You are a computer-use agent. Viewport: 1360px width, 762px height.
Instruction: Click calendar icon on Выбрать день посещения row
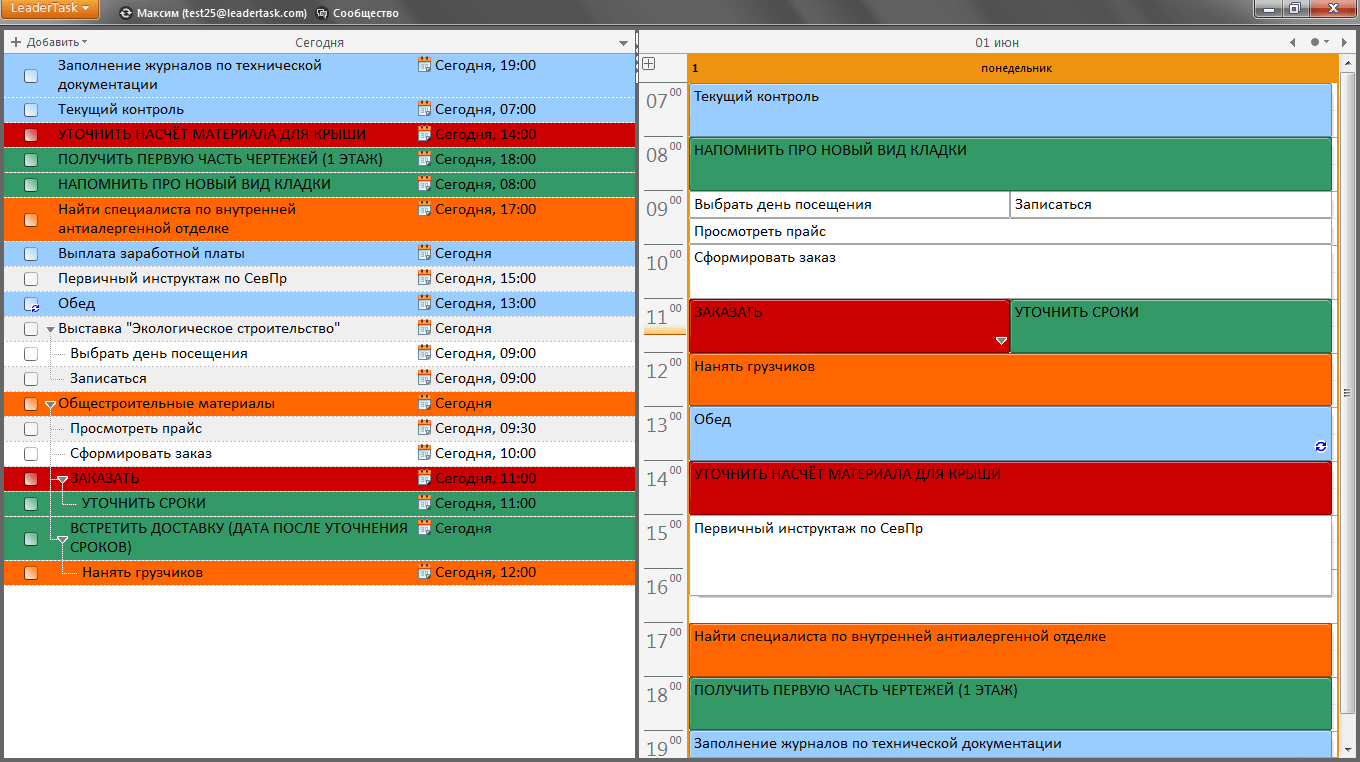click(424, 353)
